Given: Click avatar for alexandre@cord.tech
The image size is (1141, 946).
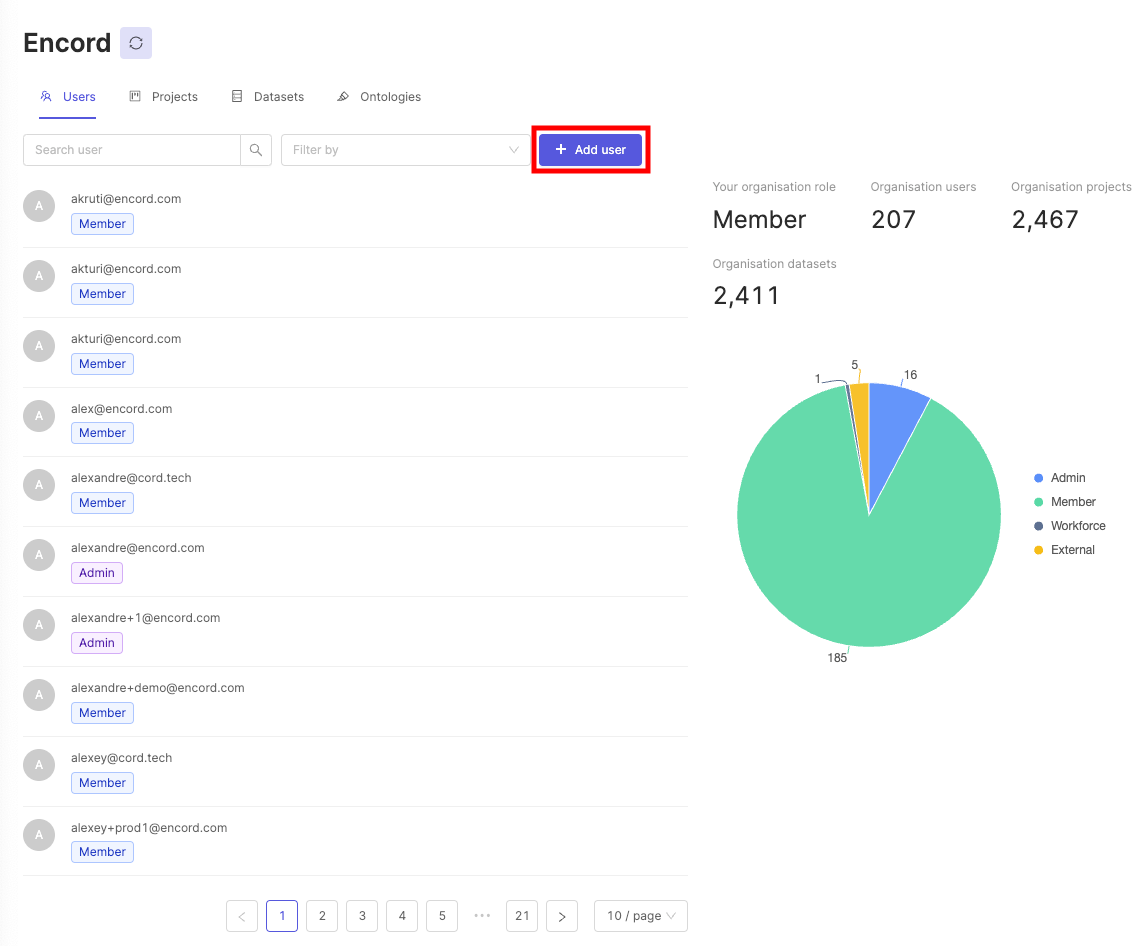Looking at the screenshot, I should pyautogui.click(x=39, y=485).
